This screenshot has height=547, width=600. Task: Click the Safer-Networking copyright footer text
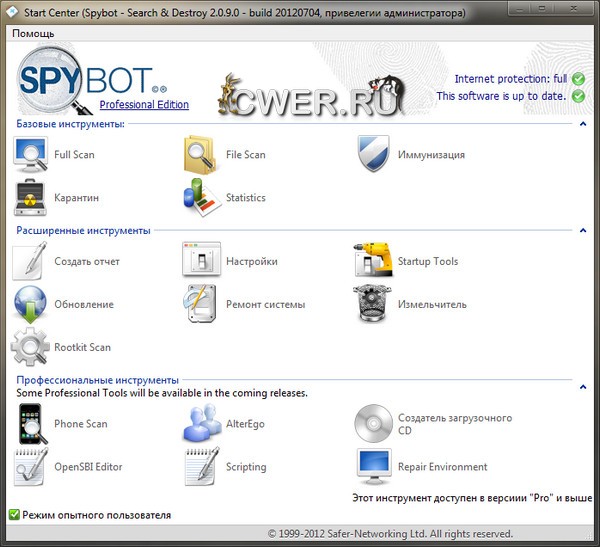coord(390,534)
